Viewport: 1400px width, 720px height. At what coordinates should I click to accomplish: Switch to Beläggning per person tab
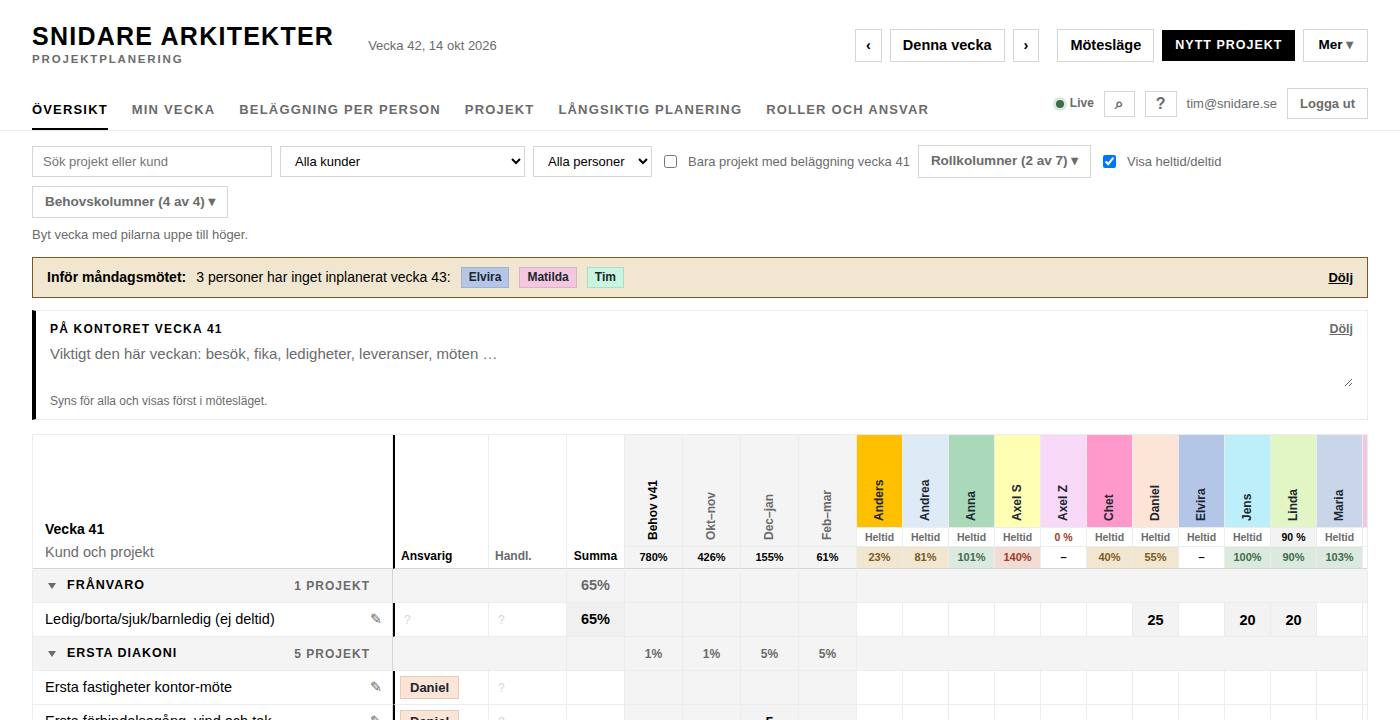coord(340,110)
